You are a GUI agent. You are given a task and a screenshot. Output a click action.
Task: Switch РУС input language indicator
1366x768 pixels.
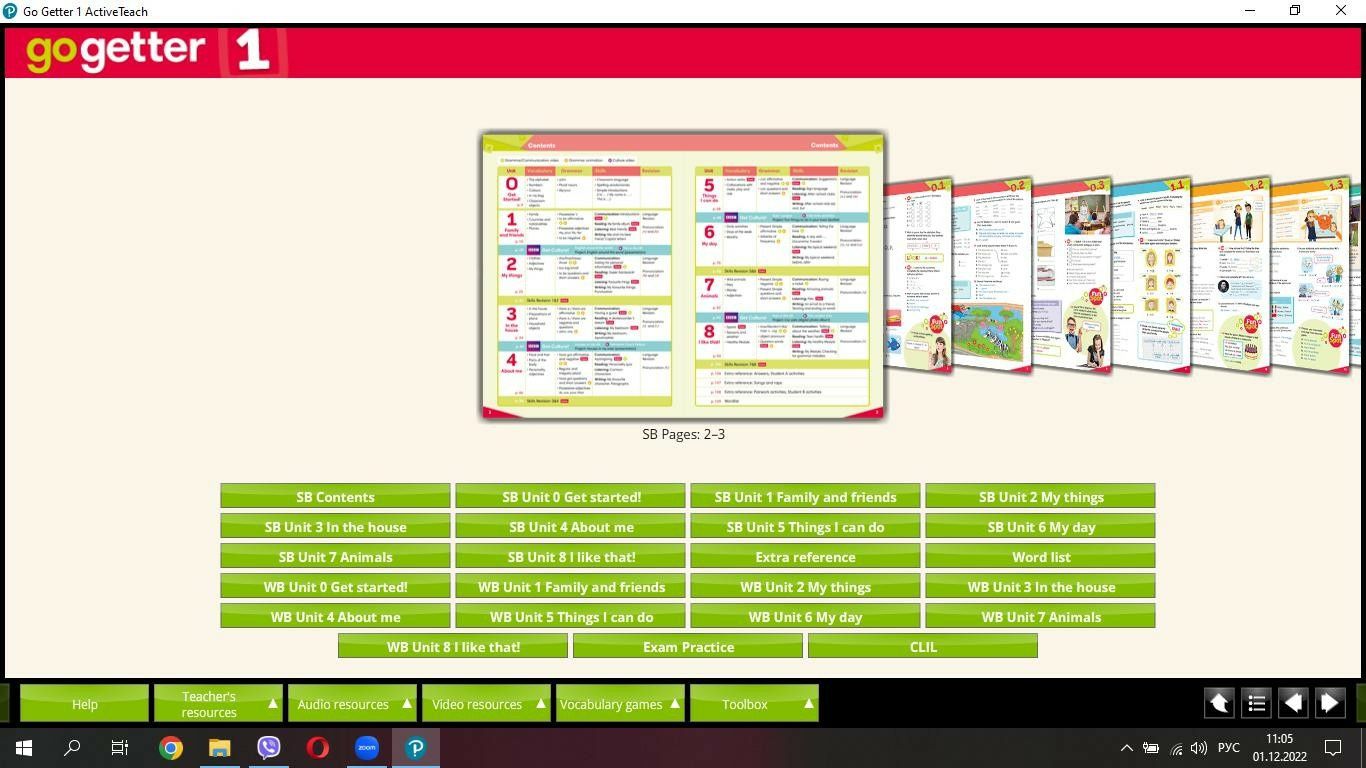pos(1229,747)
